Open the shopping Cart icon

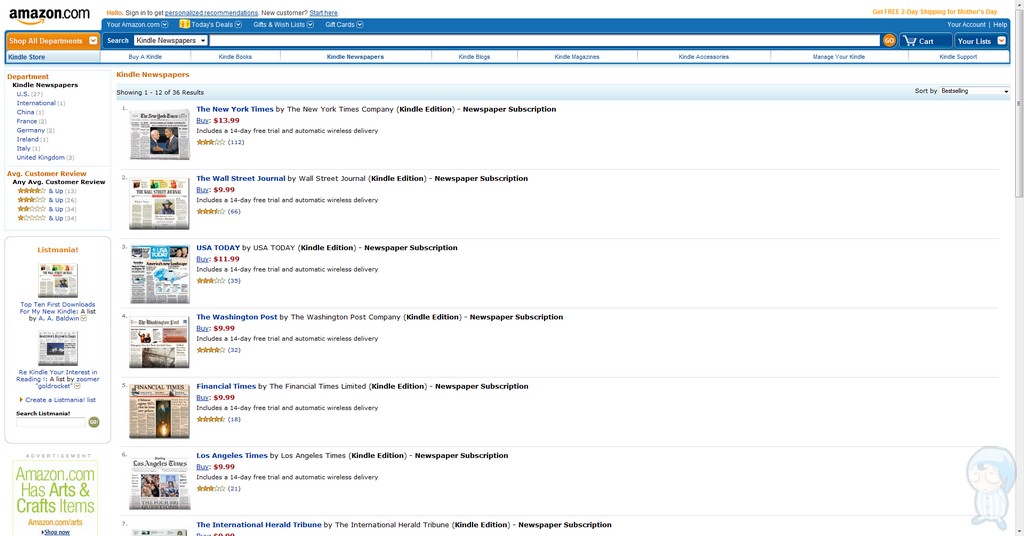coord(910,40)
